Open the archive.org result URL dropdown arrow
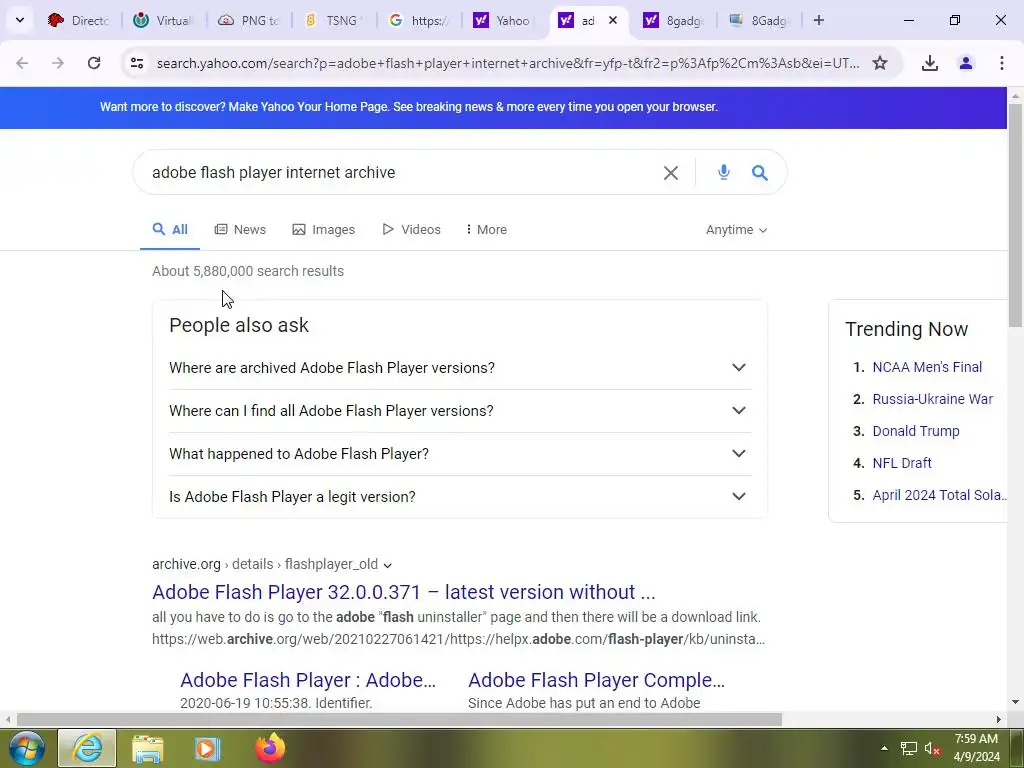 click(x=387, y=565)
